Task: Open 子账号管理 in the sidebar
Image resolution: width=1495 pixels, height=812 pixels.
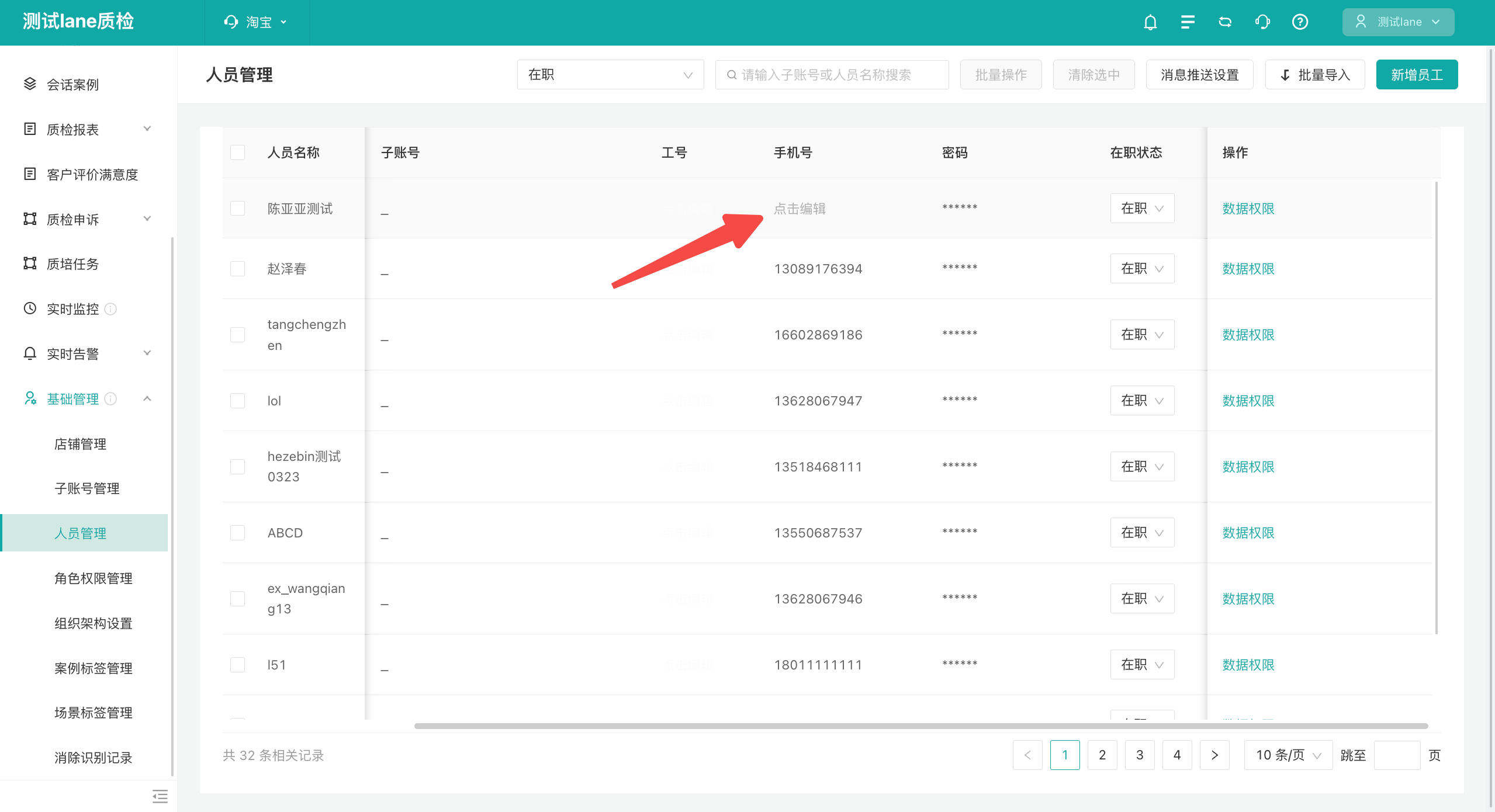Action: pos(86,488)
